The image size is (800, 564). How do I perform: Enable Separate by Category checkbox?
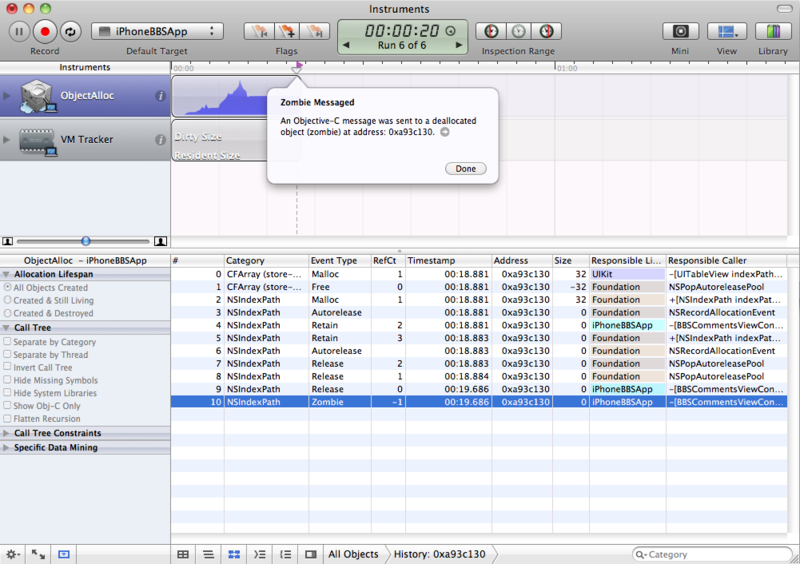click(7, 341)
